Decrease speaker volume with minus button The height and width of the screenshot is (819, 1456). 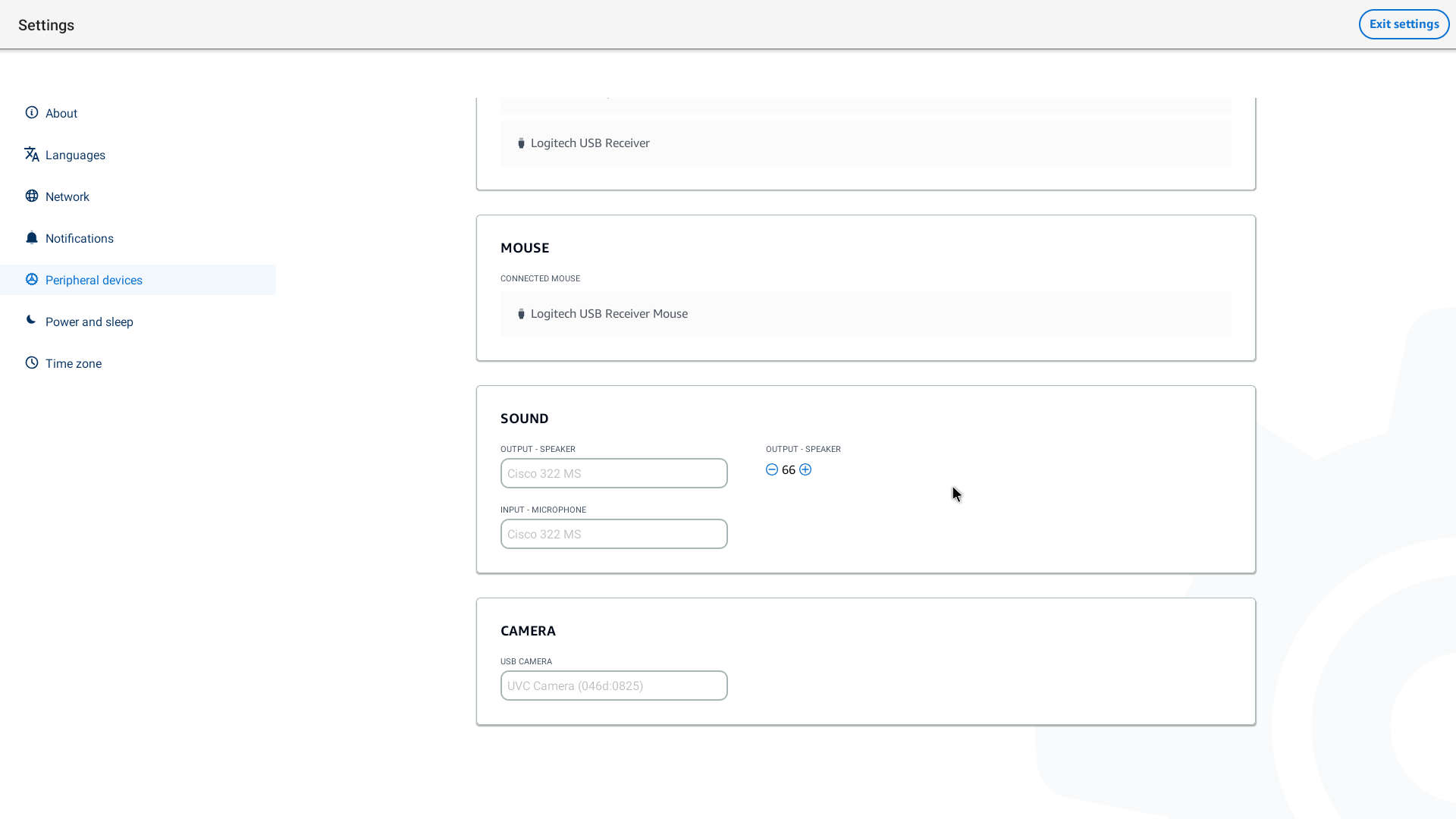[772, 470]
